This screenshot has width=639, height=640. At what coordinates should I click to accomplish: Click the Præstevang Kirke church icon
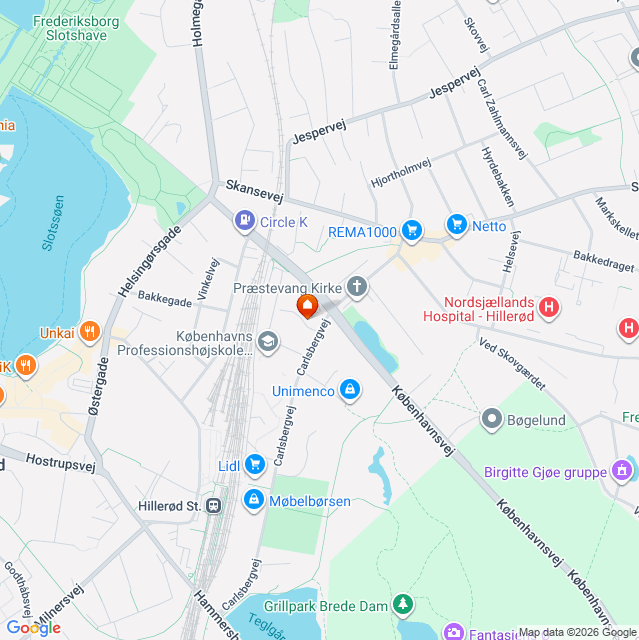point(357,286)
